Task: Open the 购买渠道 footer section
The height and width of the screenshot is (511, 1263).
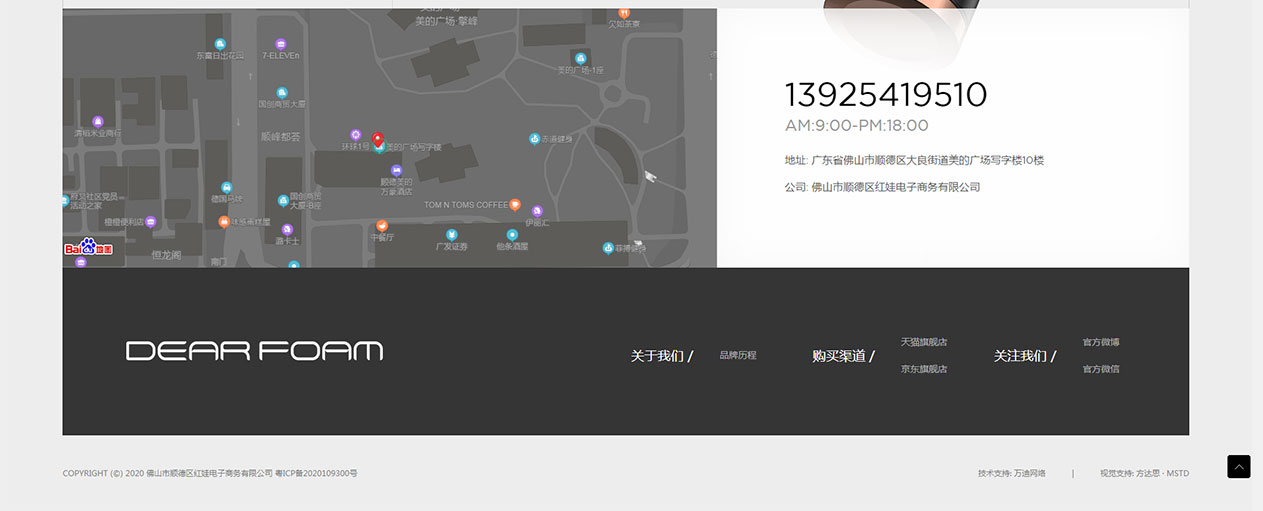Action: pos(843,355)
